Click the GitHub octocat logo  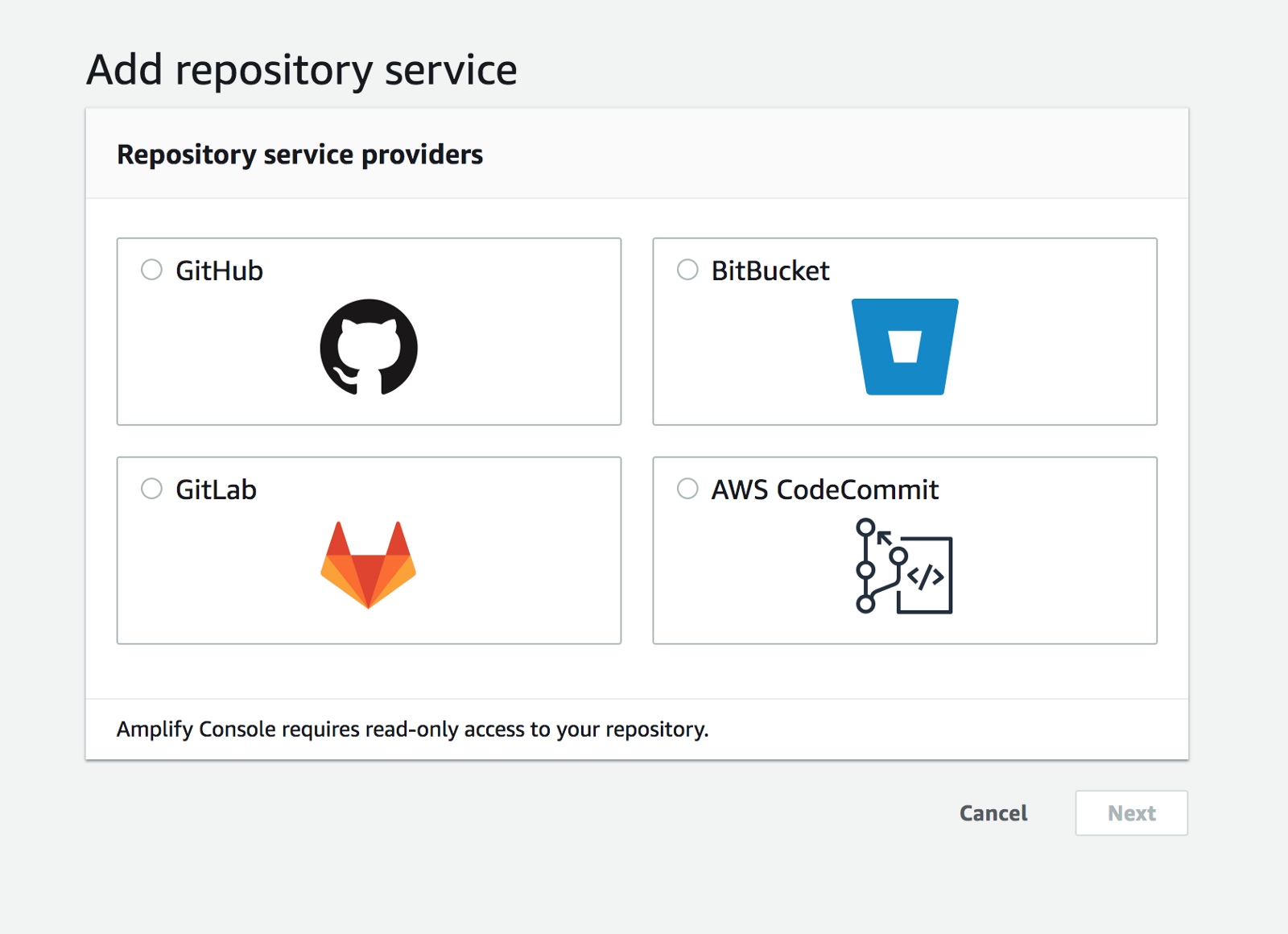tap(369, 347)
